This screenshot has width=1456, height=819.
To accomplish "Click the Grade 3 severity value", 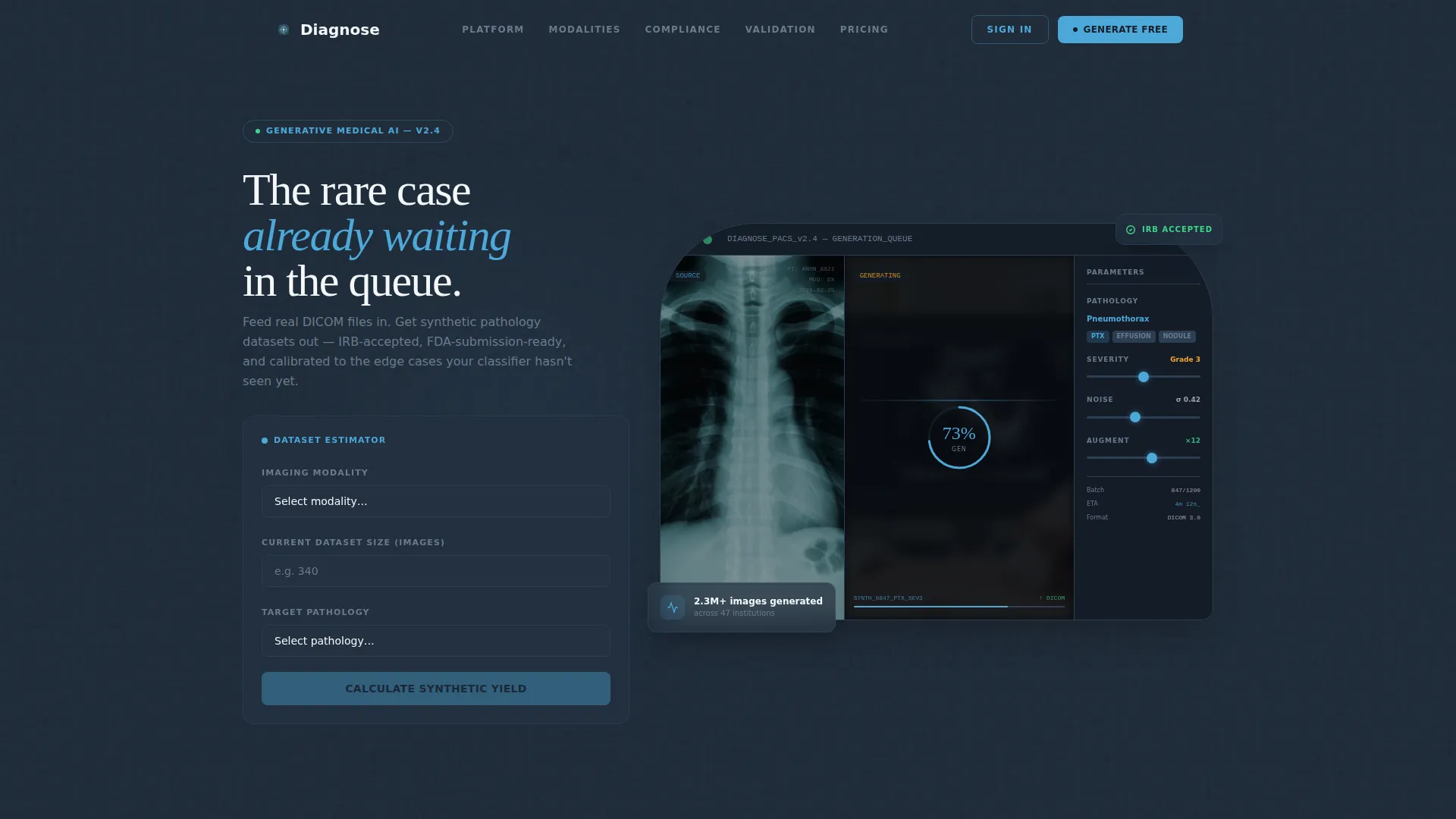I will [x=1185, y=359].
